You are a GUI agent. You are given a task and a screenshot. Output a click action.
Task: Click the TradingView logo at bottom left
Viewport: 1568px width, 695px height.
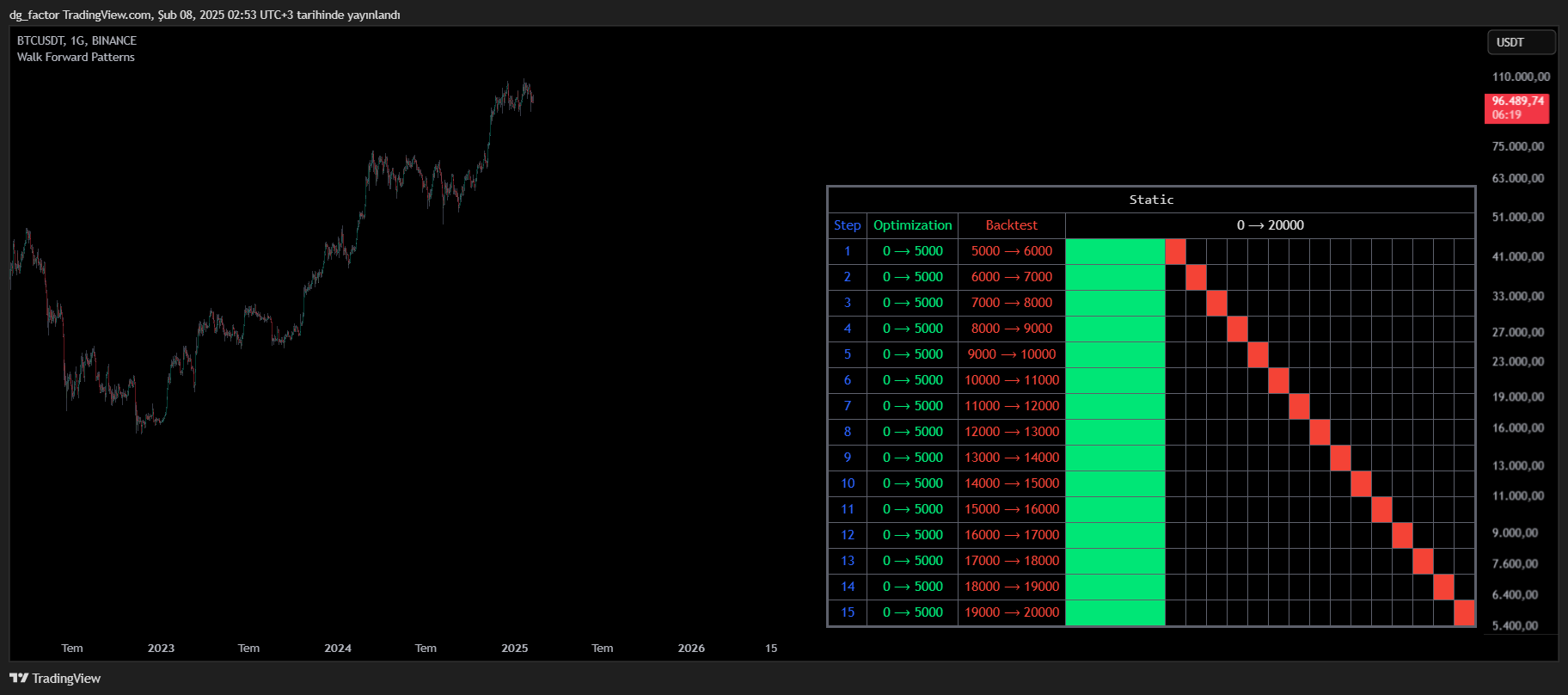(55, 679)
